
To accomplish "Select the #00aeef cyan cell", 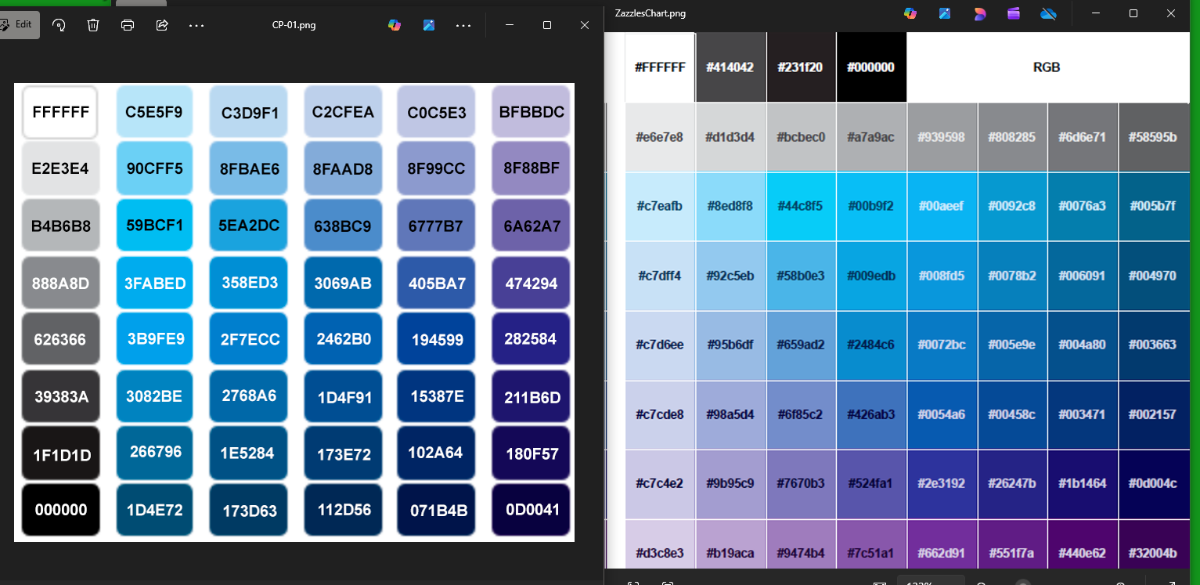I will tap(941, 206).
